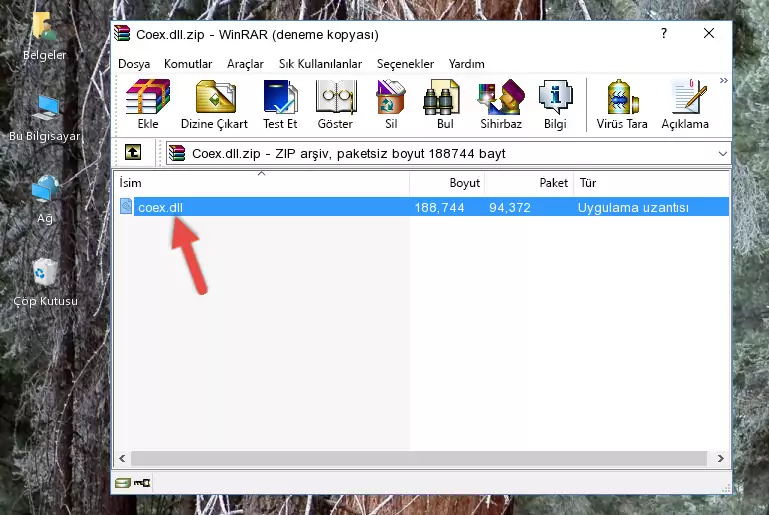Open the Seçenekler menu
Viewport: 769px width, 515px height.
(405, 64)
